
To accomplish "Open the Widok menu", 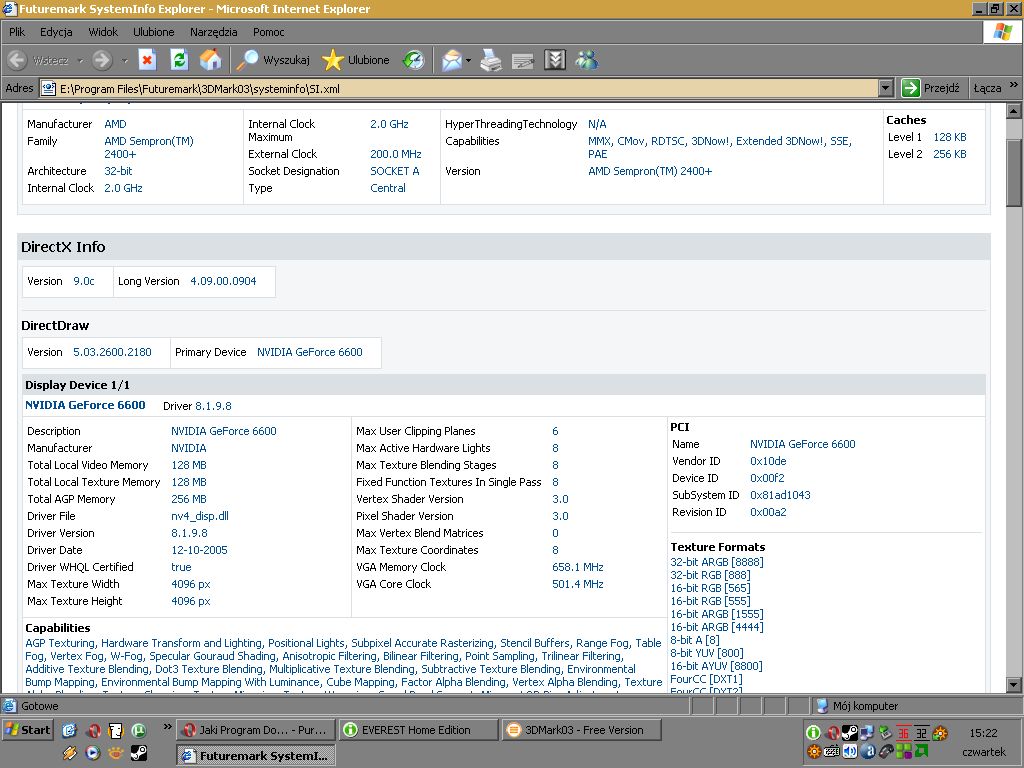I will tap(103, 32).
